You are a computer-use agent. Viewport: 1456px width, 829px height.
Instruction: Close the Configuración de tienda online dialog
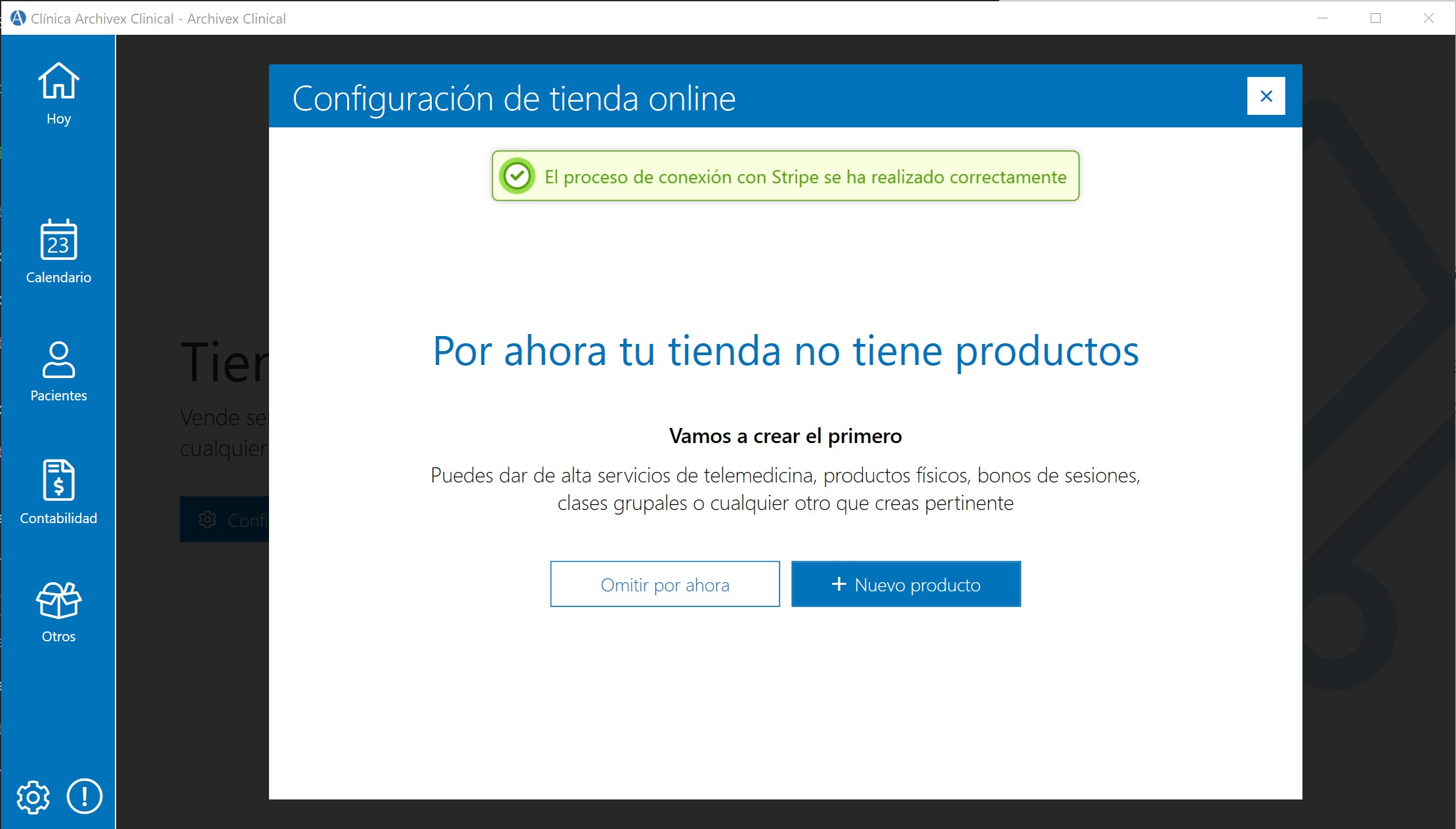1266,96
